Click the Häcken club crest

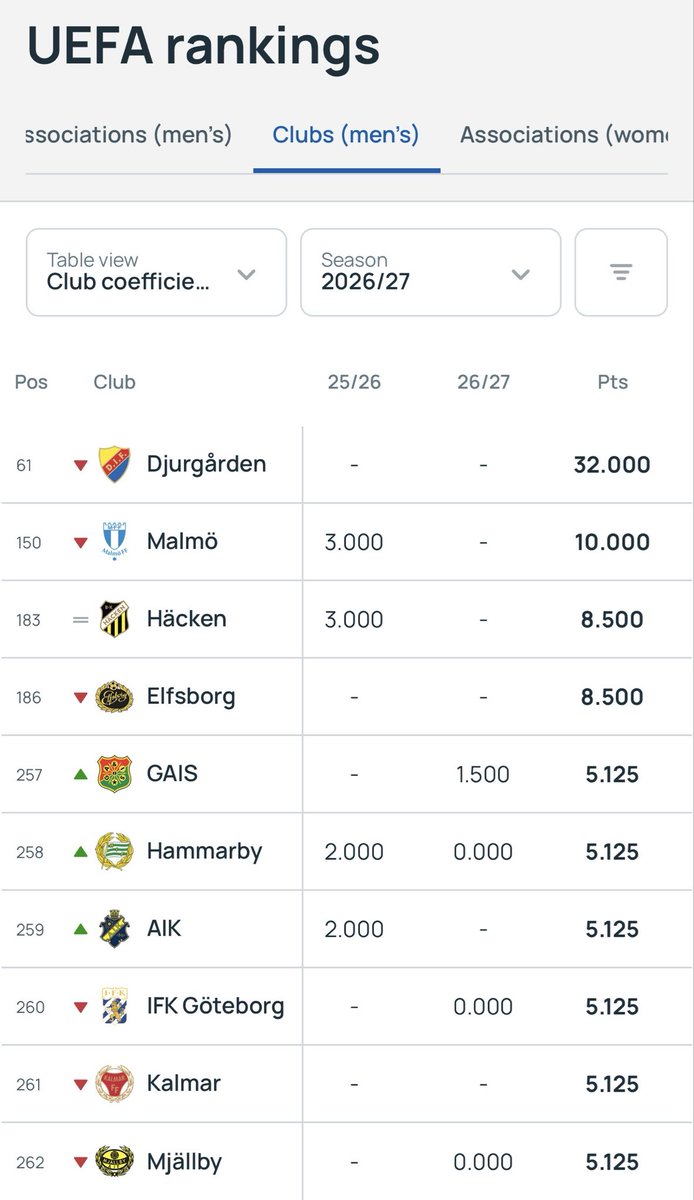(114, 619)
